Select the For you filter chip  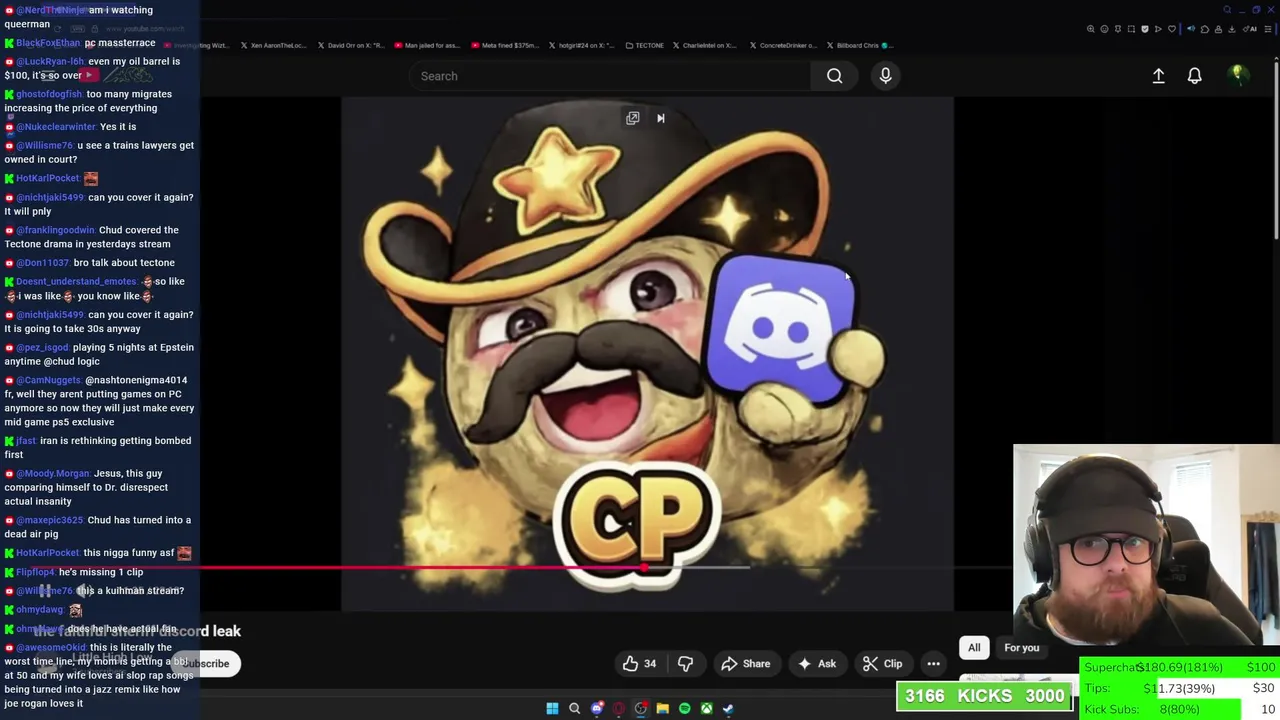(x=1022, y=648)
